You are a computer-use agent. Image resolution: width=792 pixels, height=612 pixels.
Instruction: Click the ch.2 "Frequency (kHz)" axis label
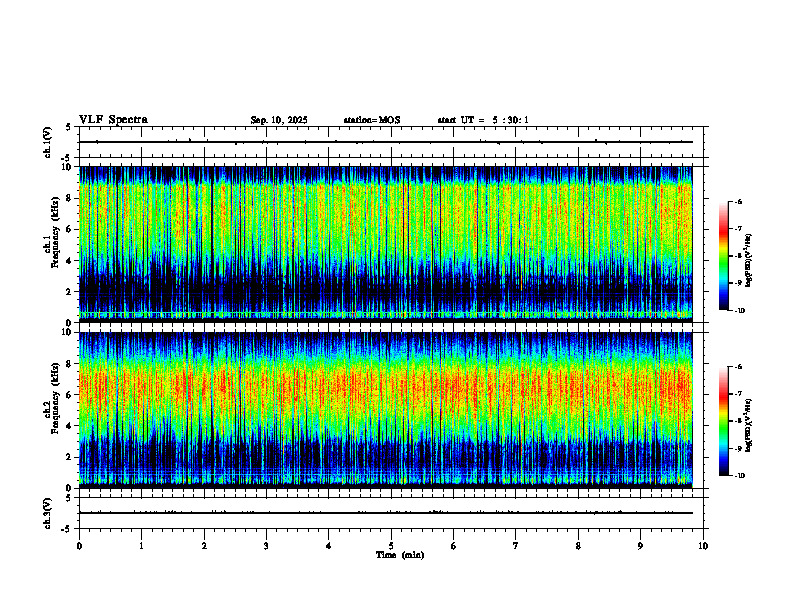[55, 398]
